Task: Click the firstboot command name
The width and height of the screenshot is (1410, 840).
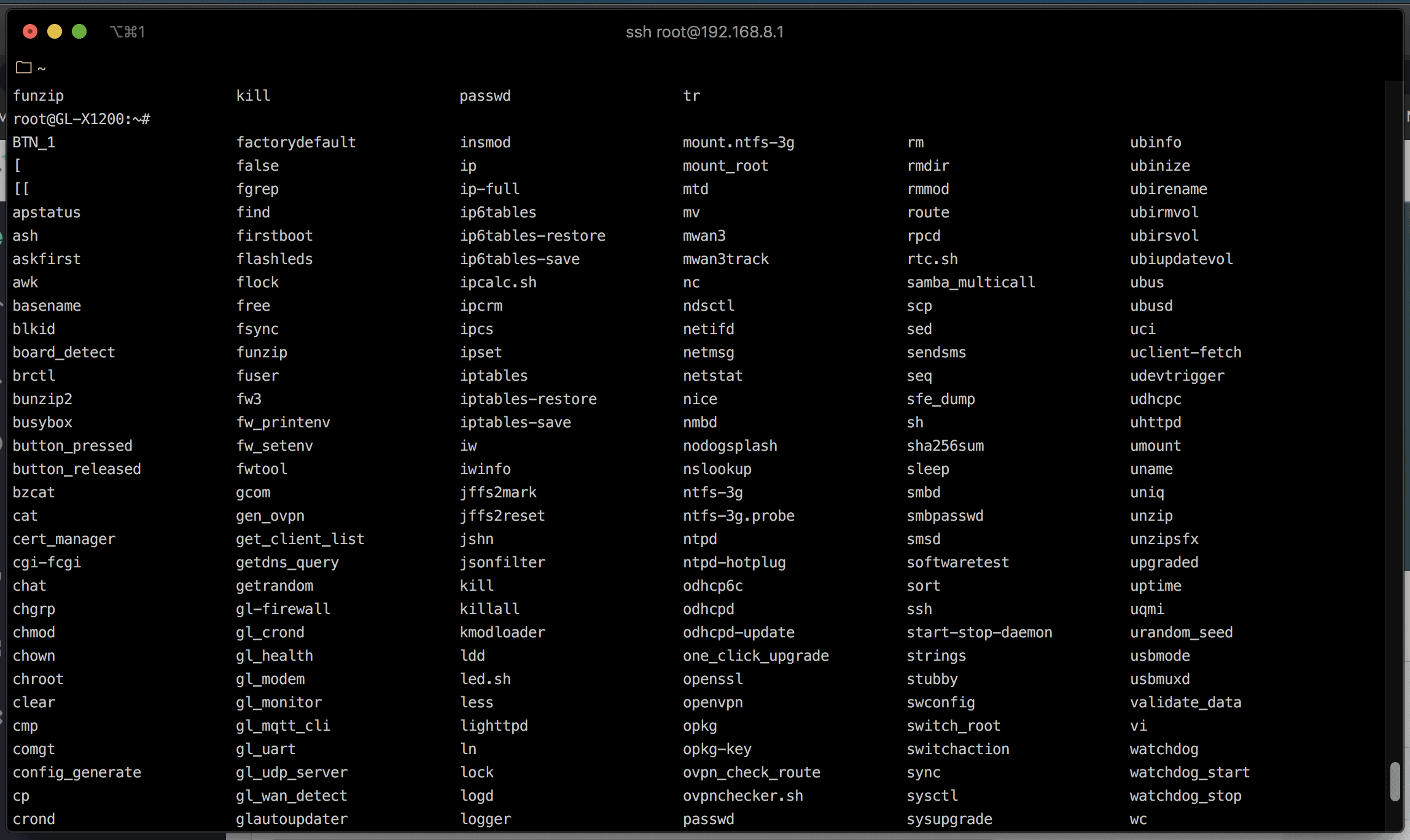Action: [275, 236]
